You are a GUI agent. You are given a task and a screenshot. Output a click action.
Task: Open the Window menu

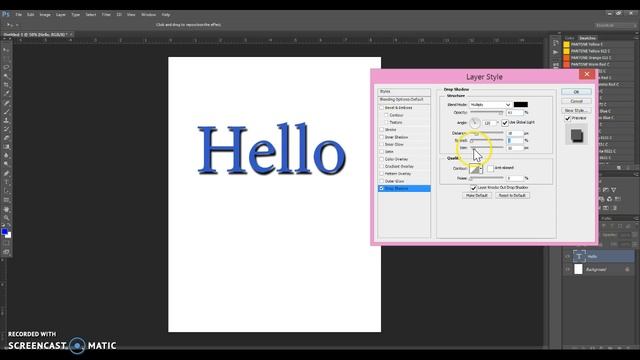(x=149, y=15)
